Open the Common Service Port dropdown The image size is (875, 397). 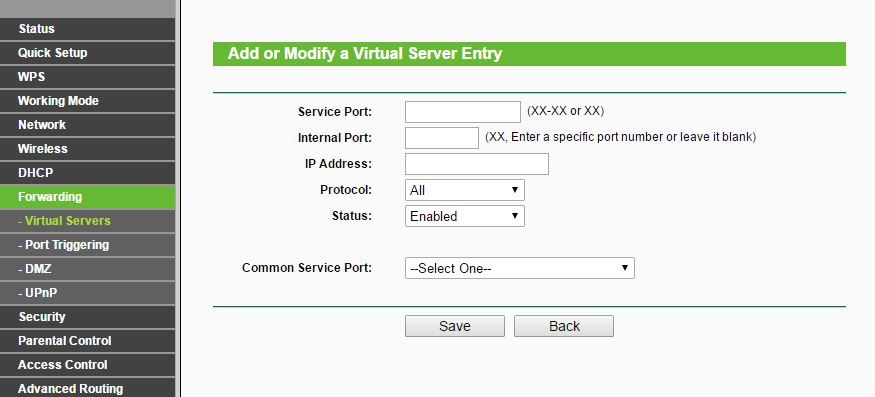click(x=520, y=268)
